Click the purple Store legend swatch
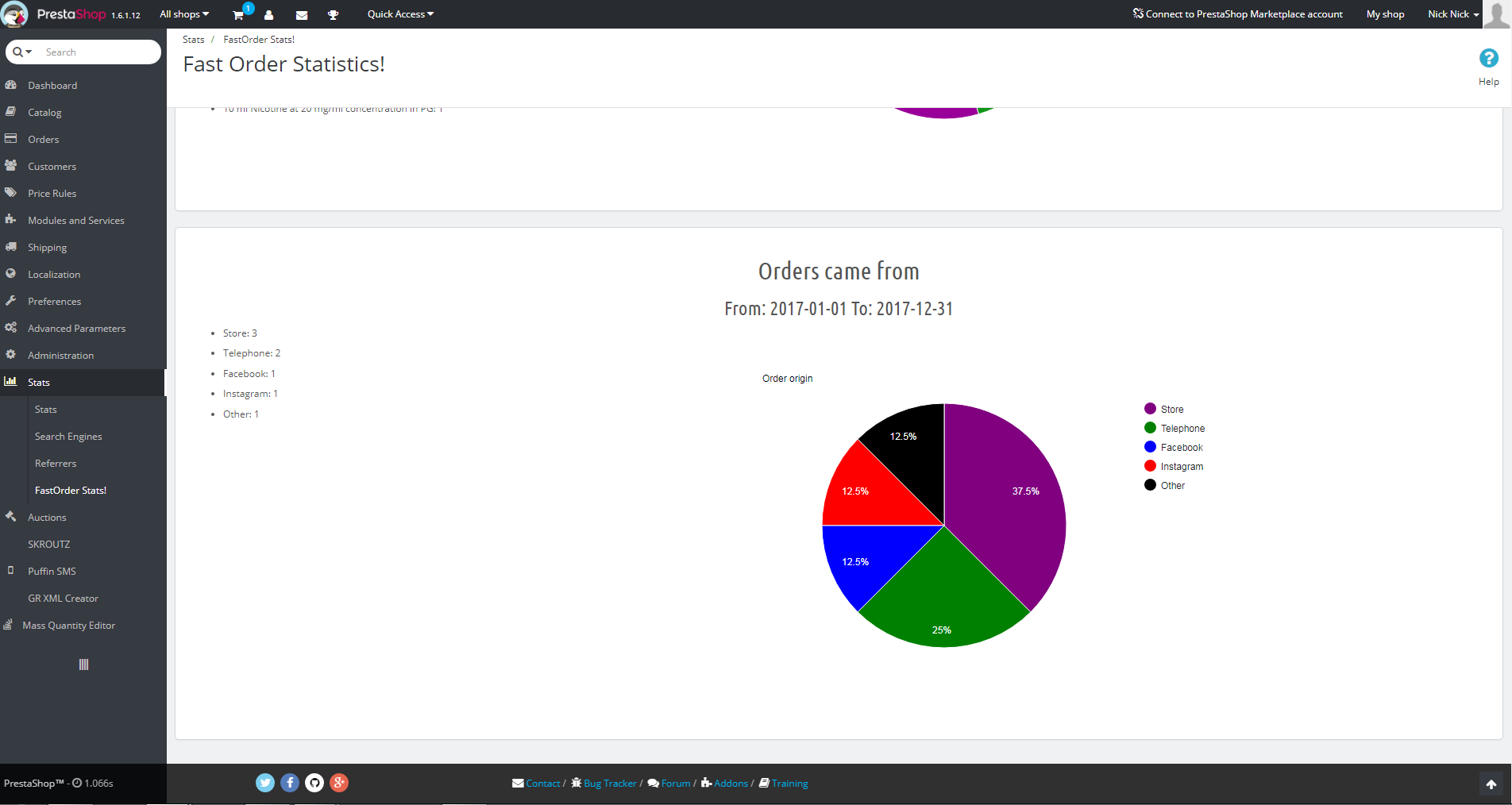Viewport: 1512px width, 805px height. tap(1150, 409)
